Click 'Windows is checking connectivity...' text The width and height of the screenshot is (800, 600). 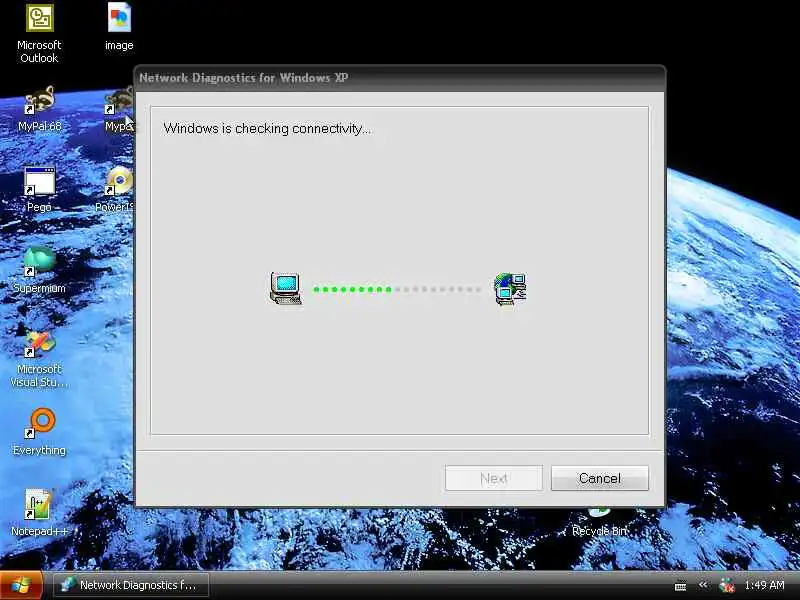pos(267,129)
